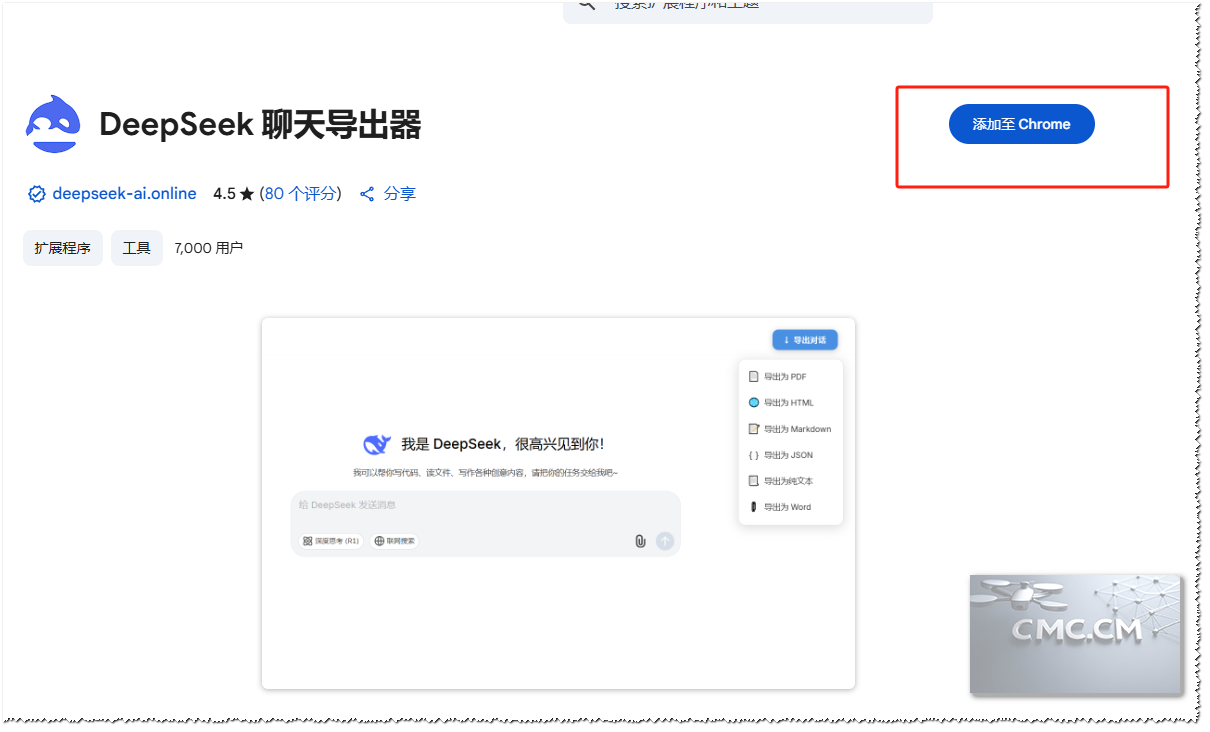
Task: Choose 导出为 HTML in the preview menu
Action: pyautogui.click(x=790, y=403)
